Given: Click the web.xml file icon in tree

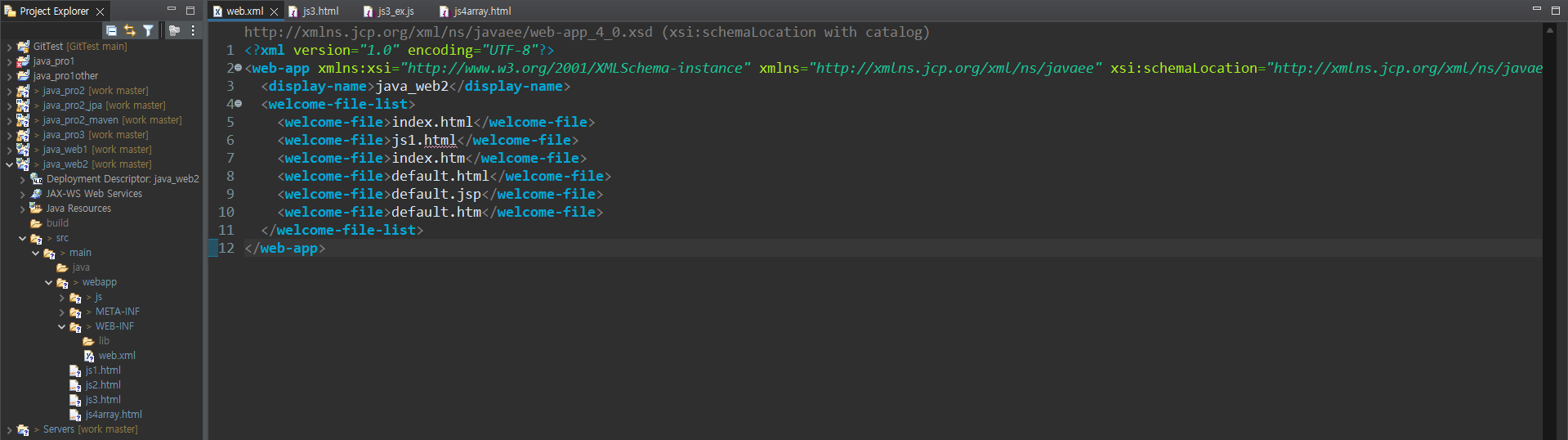Looking at the screenshot, I should tap(88, 356).
